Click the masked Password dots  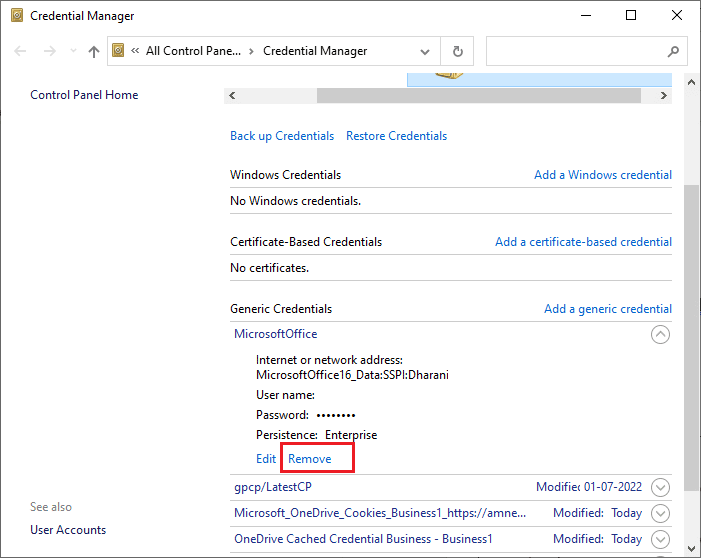[336, 415]
